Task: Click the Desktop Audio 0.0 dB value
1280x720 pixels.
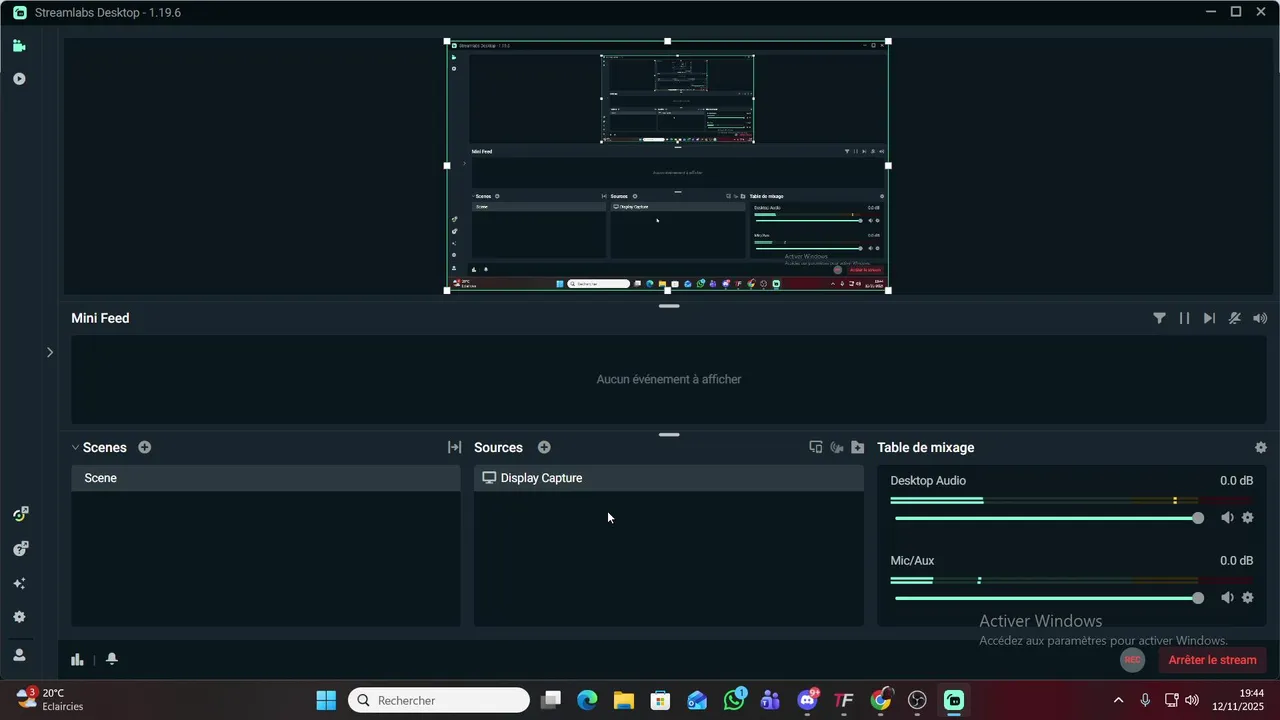Action: [1236, 481]
